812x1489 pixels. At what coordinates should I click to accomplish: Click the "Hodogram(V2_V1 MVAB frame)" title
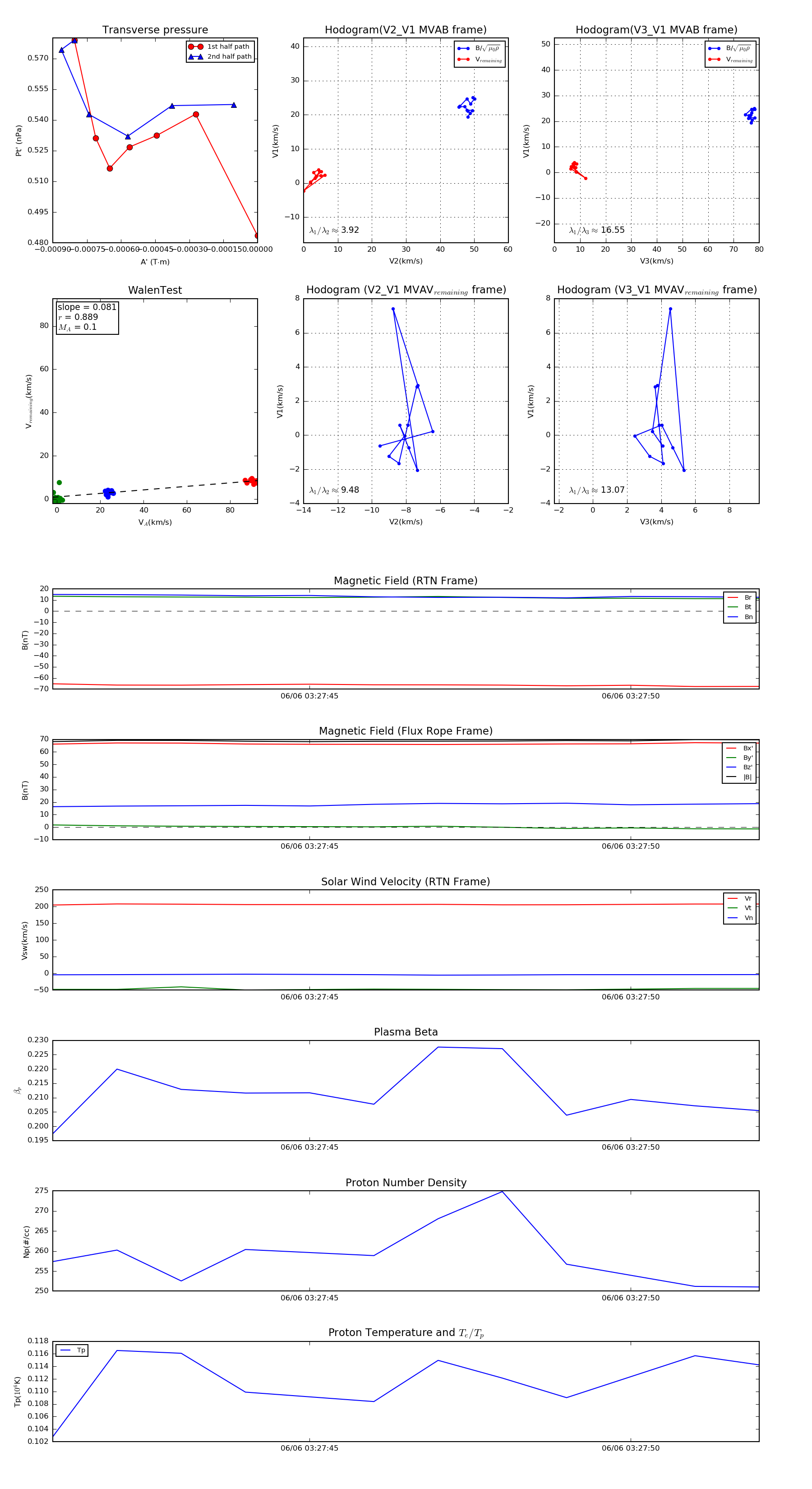(406, 30)
